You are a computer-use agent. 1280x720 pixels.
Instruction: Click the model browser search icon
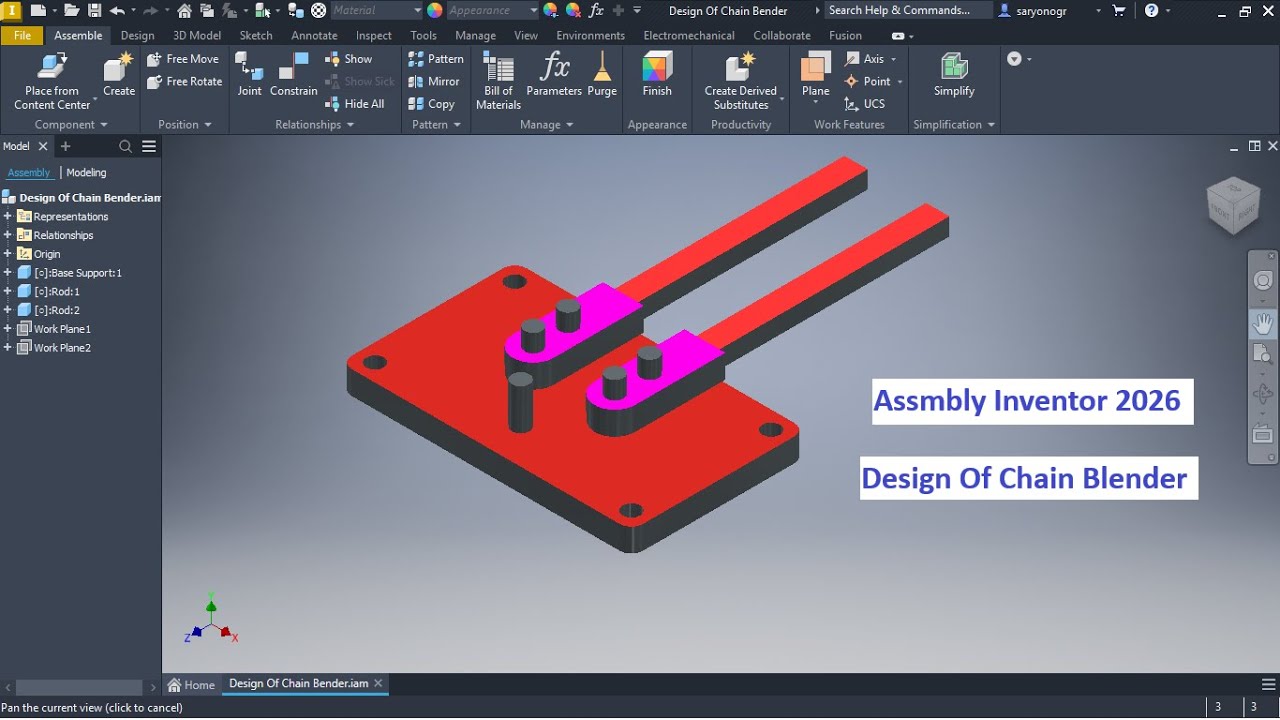tap(126, 147)
